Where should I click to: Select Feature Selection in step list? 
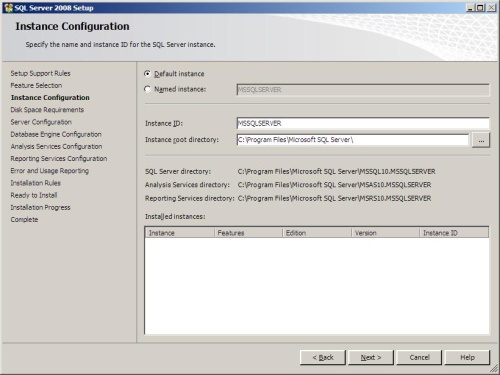[x=36, y=86]
